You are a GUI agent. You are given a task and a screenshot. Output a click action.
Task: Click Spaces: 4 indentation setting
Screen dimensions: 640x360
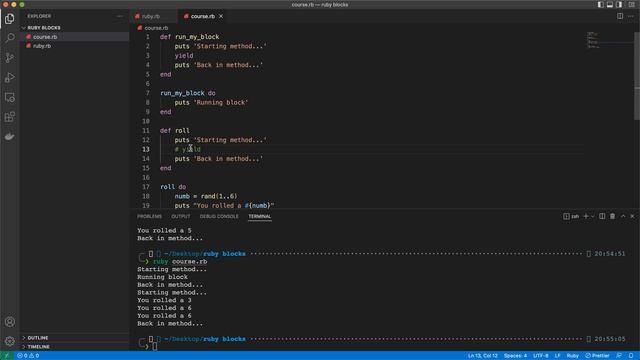[515, 356]
